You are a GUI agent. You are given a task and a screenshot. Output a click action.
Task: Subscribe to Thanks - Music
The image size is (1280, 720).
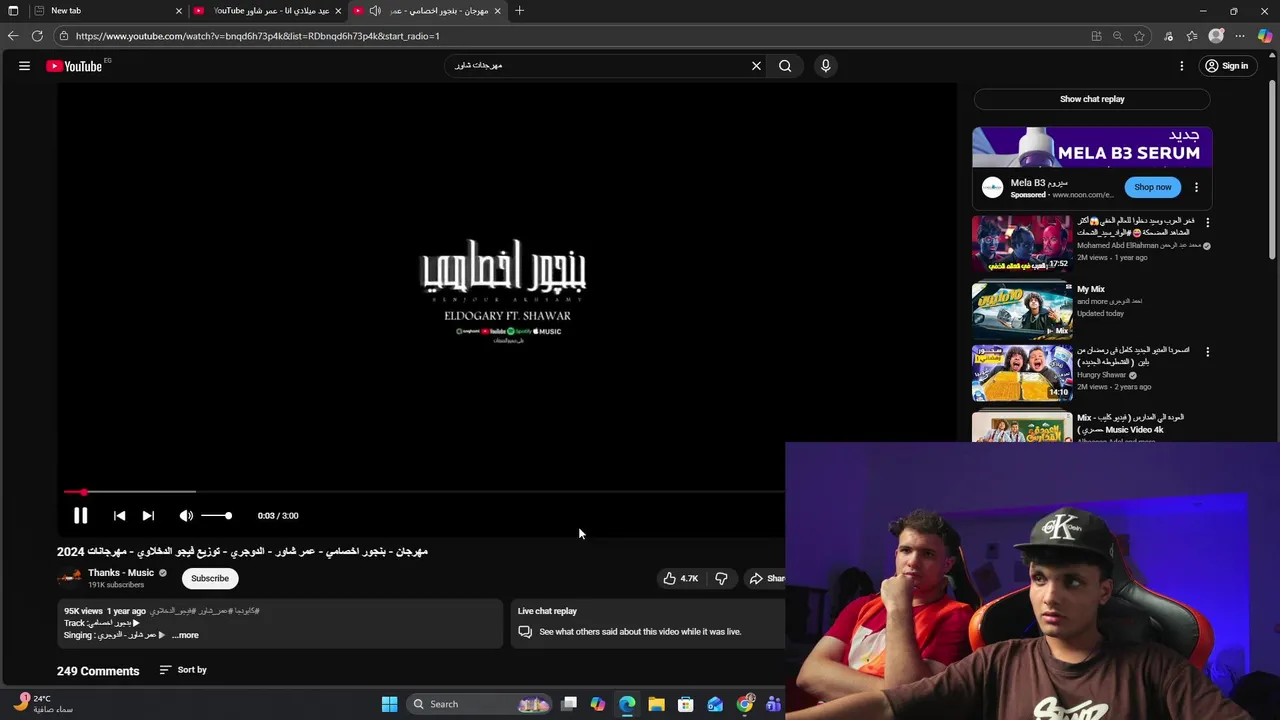point(210,578)
